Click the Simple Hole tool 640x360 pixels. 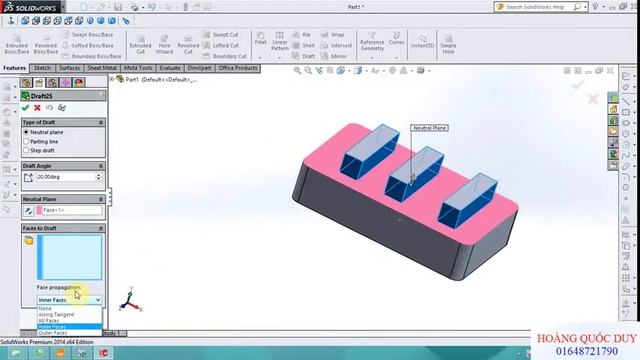coord(448,44)
